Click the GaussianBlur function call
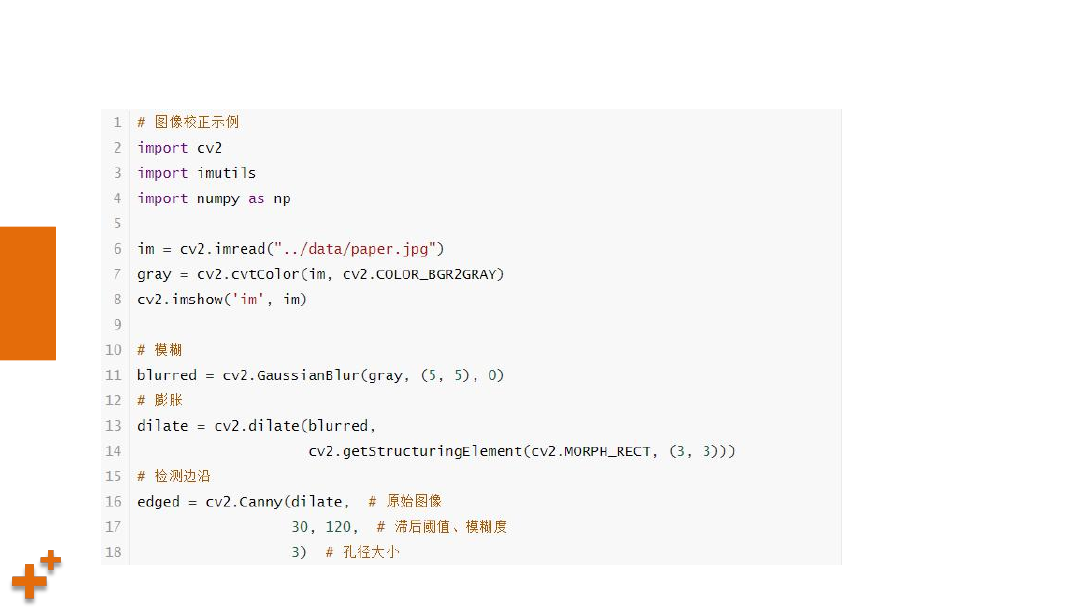This screenshot has width=1080, height=608. click(320, 375)
